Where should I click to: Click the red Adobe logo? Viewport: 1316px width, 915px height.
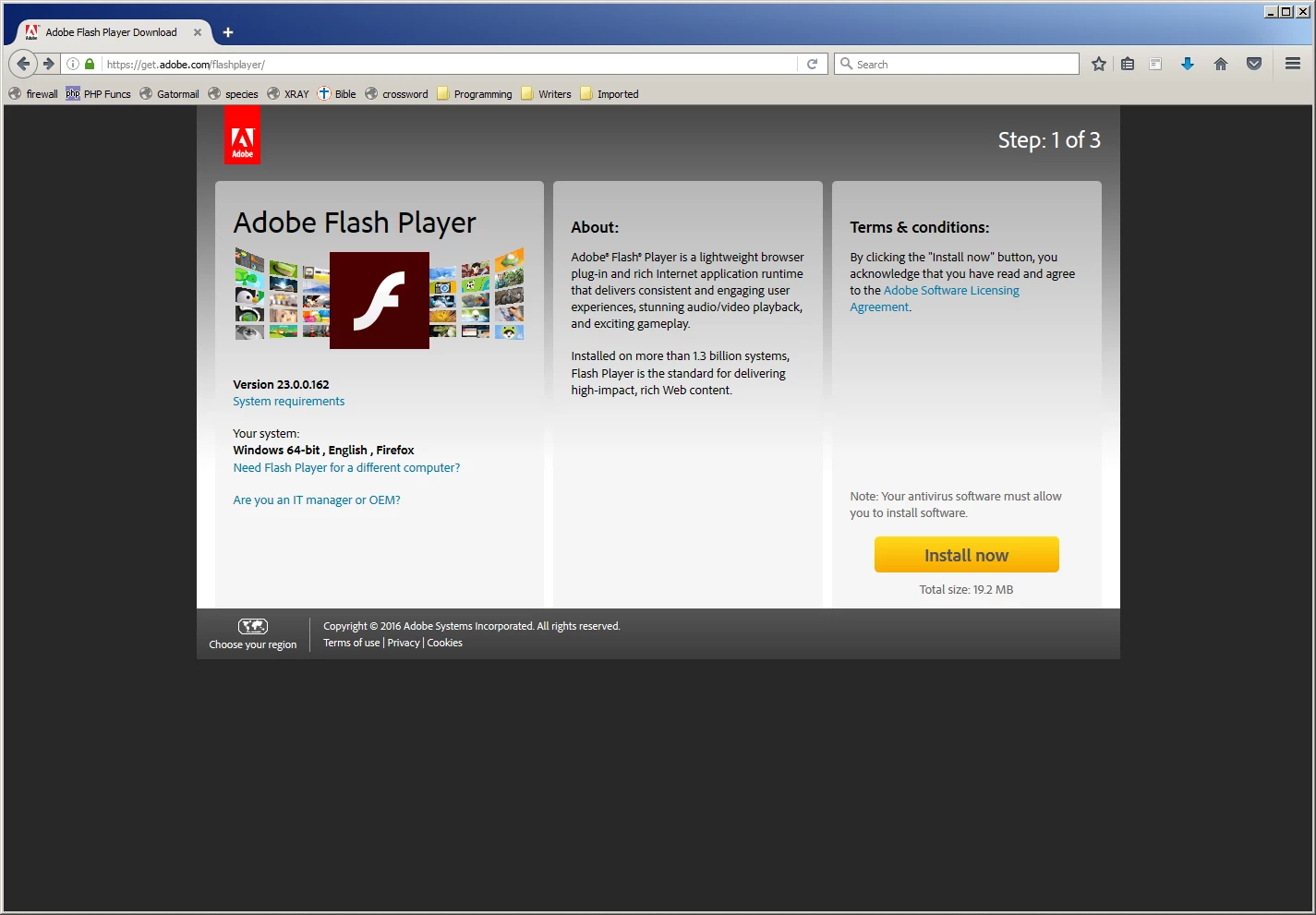[x=242, y=135]
